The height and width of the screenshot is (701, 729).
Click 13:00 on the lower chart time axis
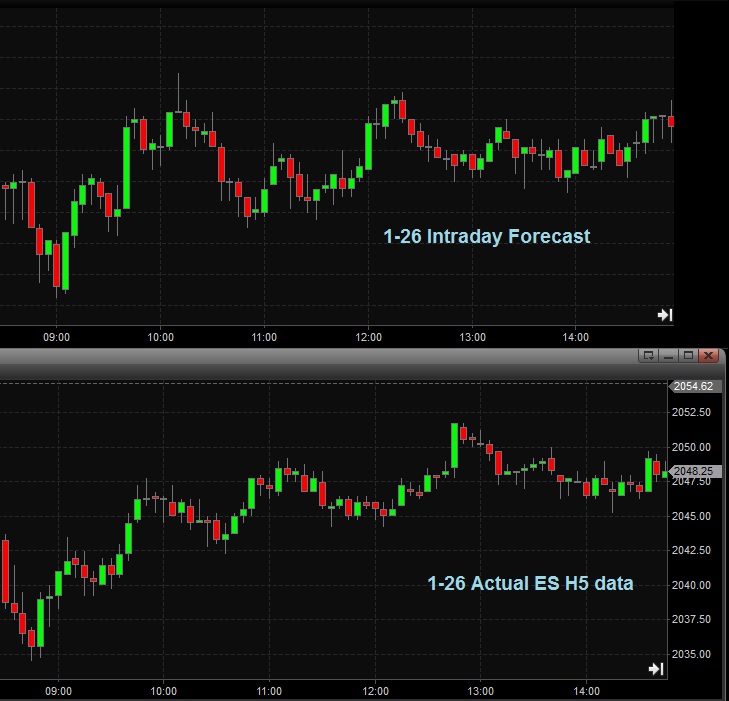481,690
